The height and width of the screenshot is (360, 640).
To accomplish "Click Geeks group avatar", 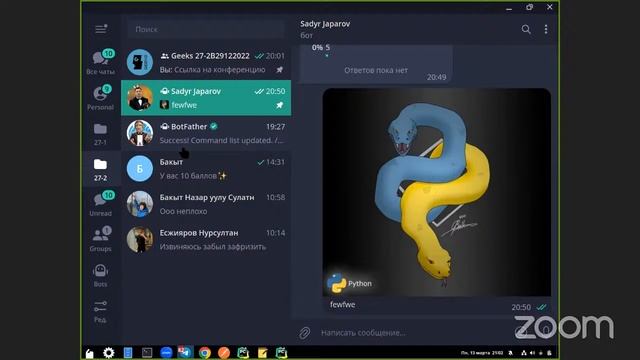I will click(140, 62).
